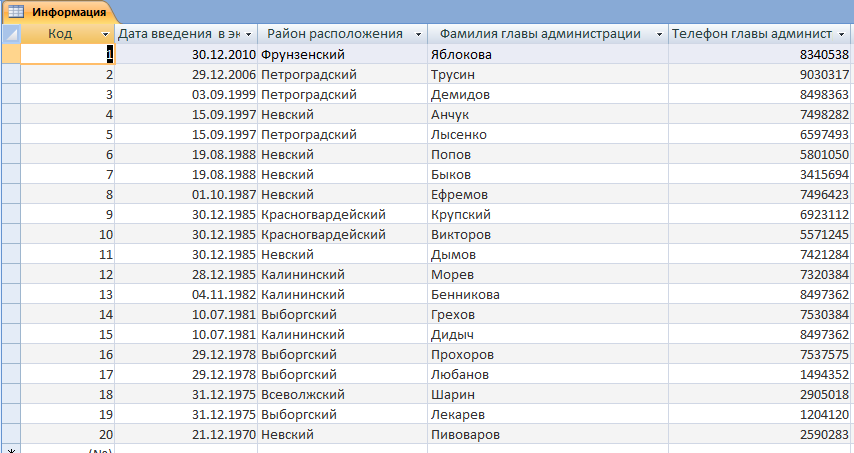The height and width of the screenshot is (453, 854).
Task: Click the date cell 03.09.1999
Action: click(x=186, y=94)
